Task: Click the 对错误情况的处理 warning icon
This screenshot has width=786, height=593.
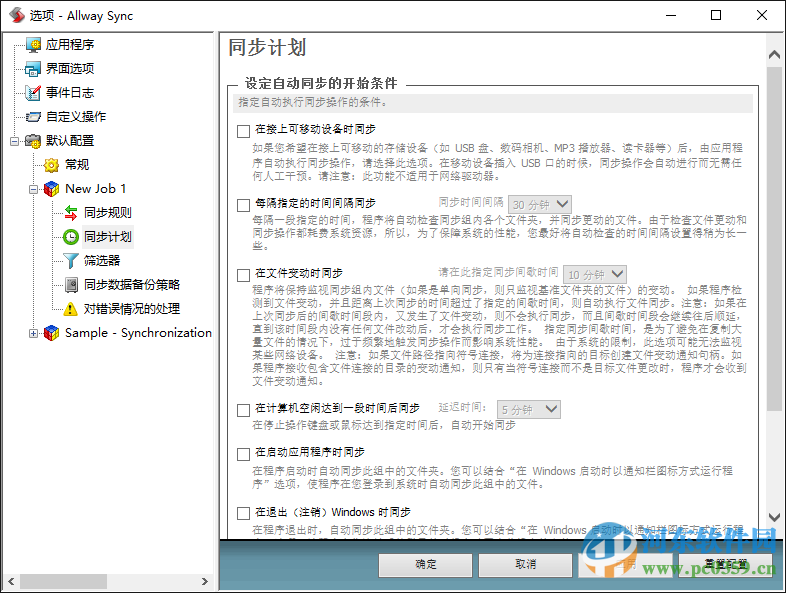Action: pos(71,309)
